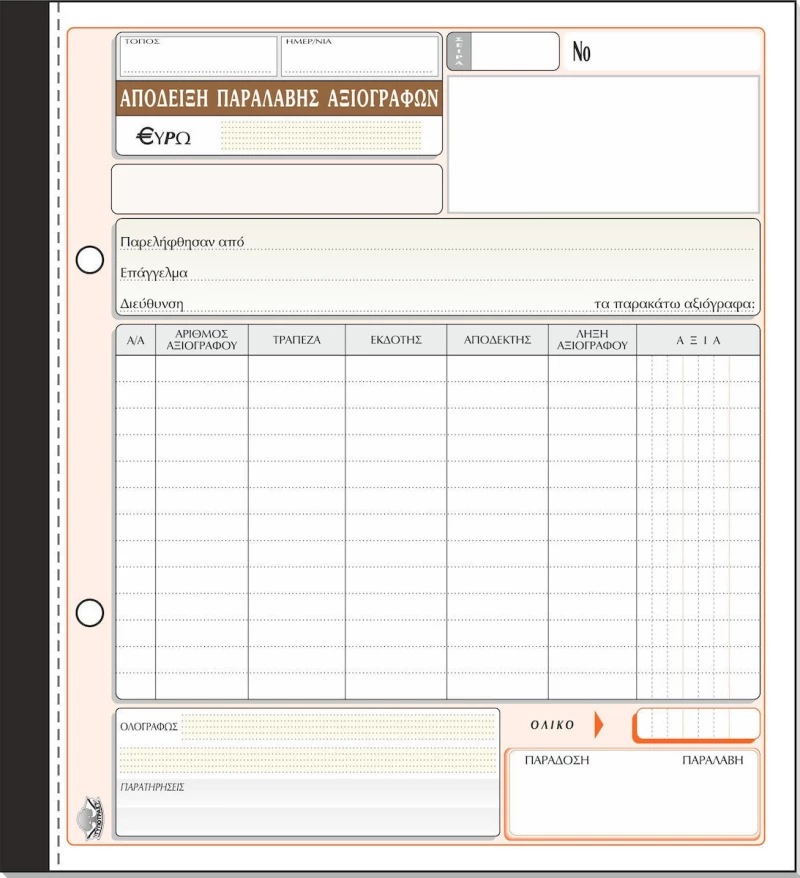The height and width of the screenshot is (878, 800).
Task: Click the large blank box under No
Action: click(603, 144)
